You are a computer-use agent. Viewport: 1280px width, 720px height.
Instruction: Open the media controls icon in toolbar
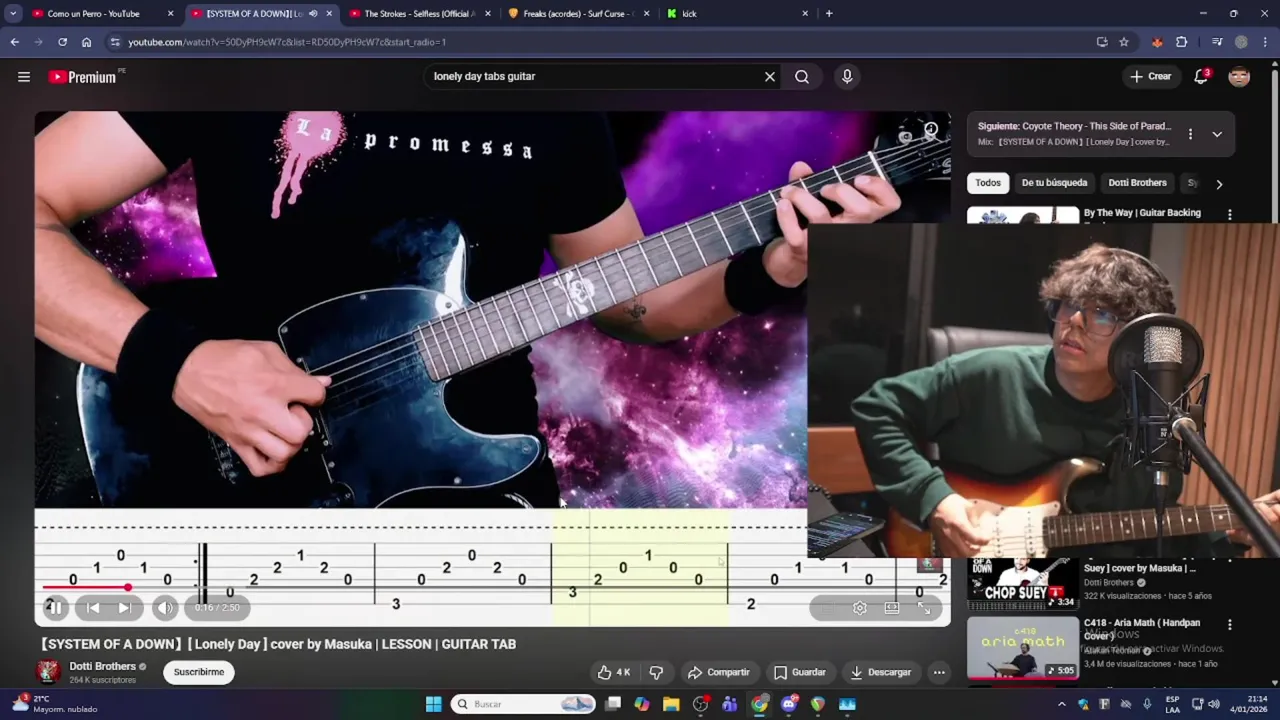click(x=1217, y=42)
